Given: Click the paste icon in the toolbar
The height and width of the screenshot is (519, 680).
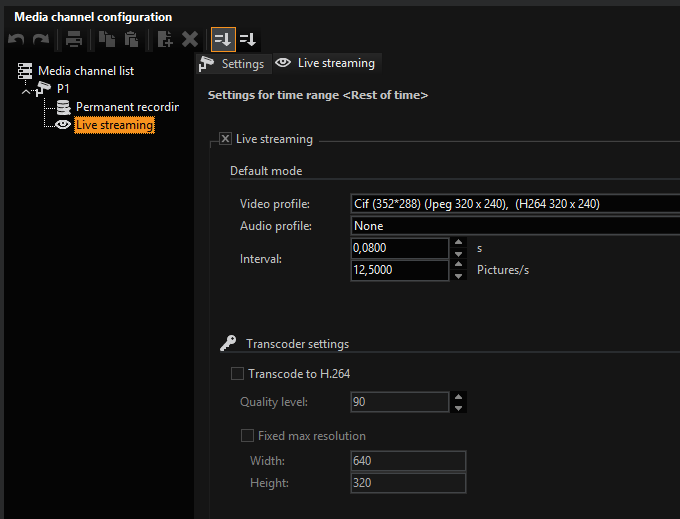Looking at the screenshot, I should (x=131, y=40).
